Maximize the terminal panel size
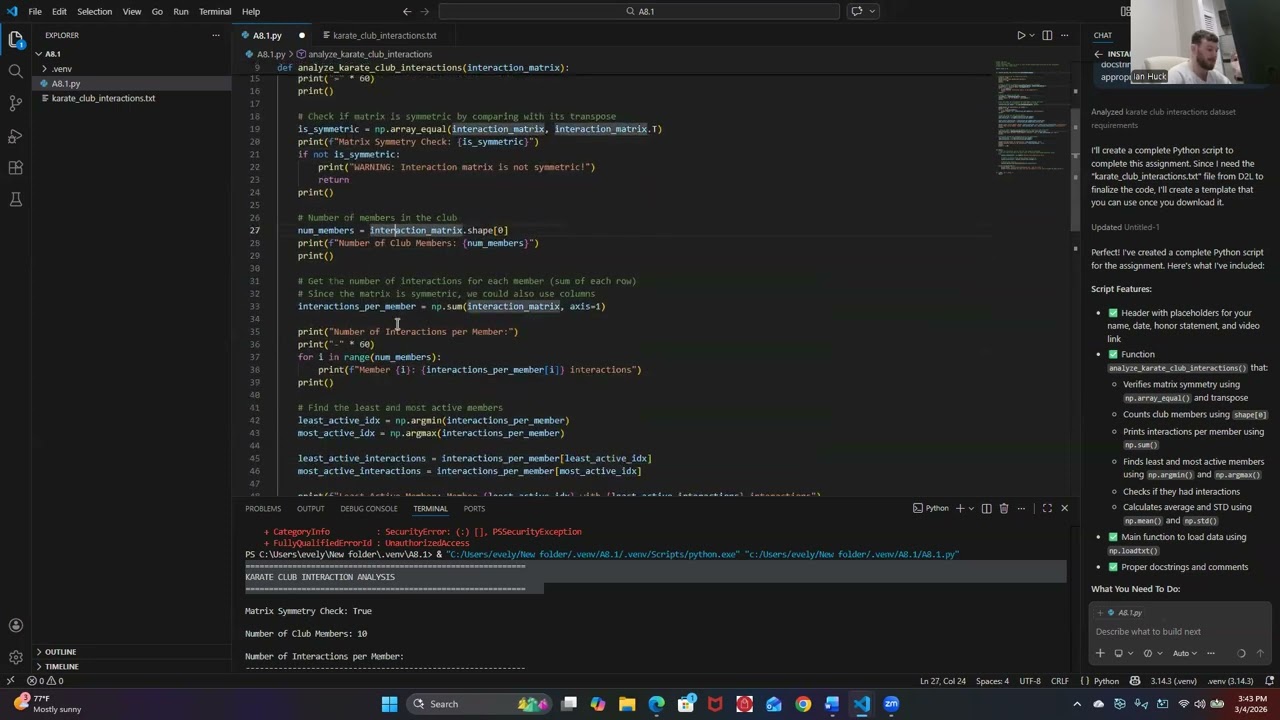The height and width of the screenshot is (720, 1280). 1047,508
